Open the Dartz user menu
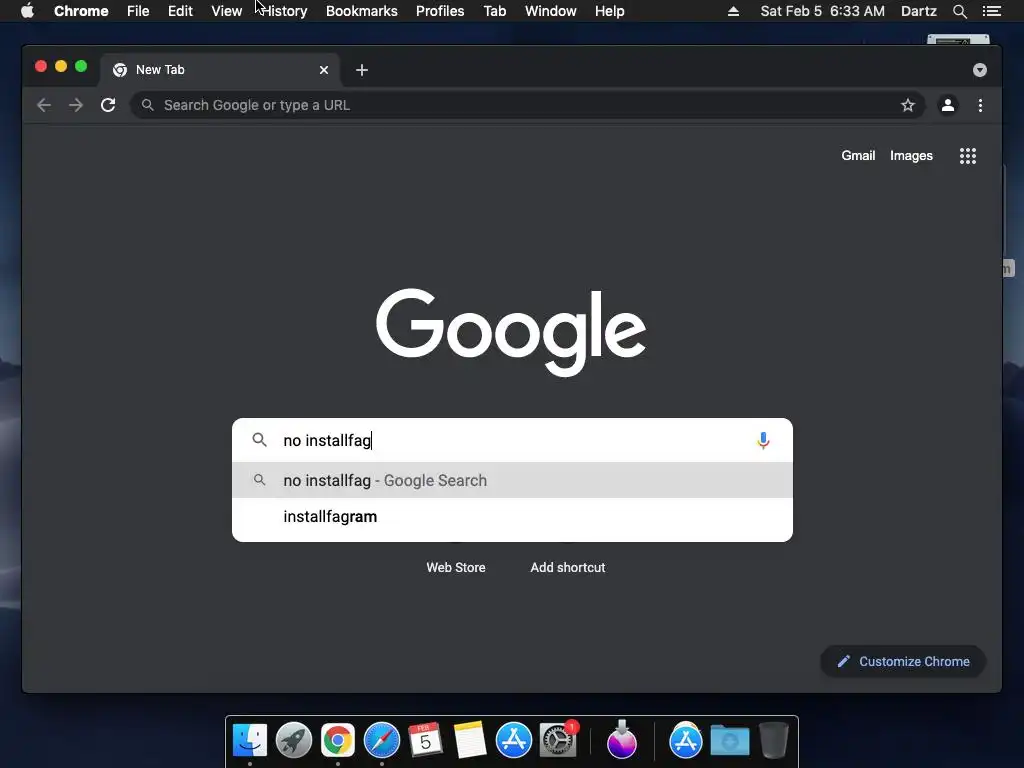 pos(918,11)
